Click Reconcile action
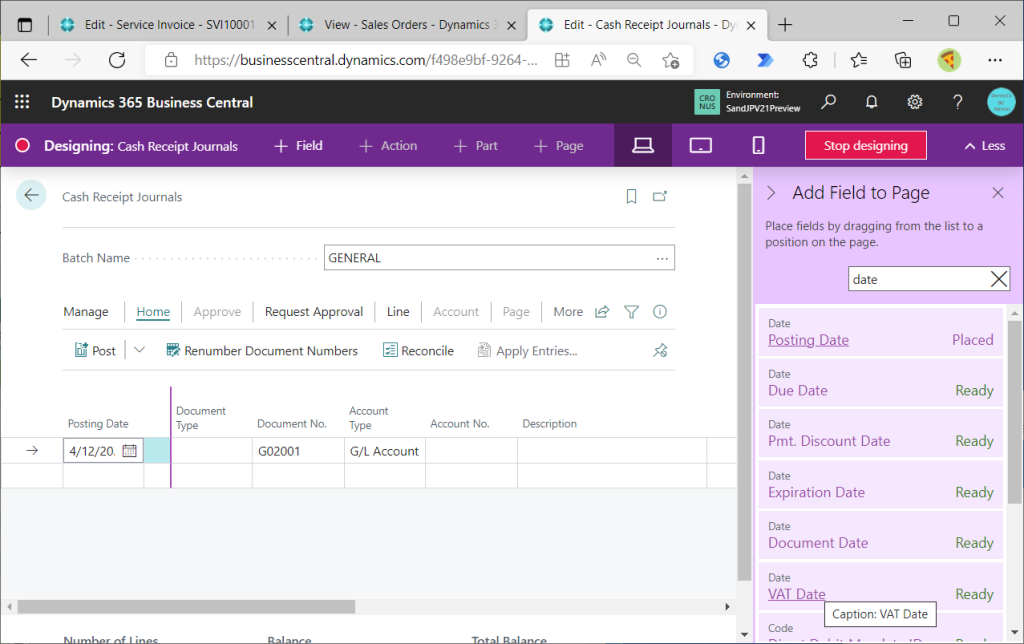 (418, 351)
